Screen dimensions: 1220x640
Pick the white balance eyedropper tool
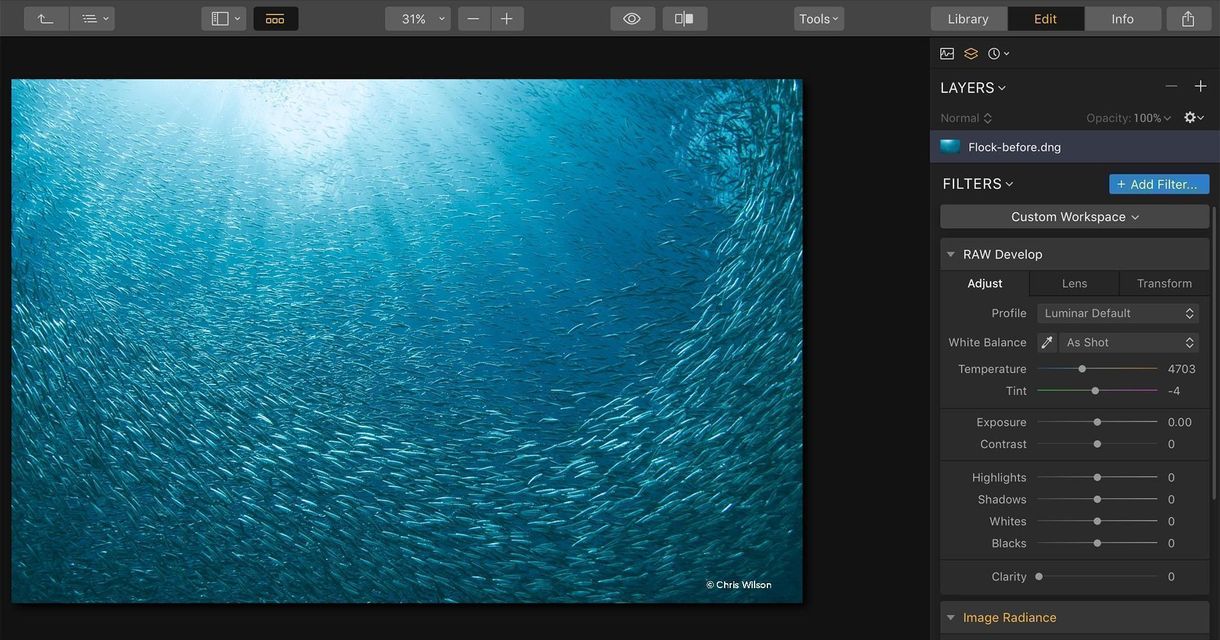[1047, 342]
